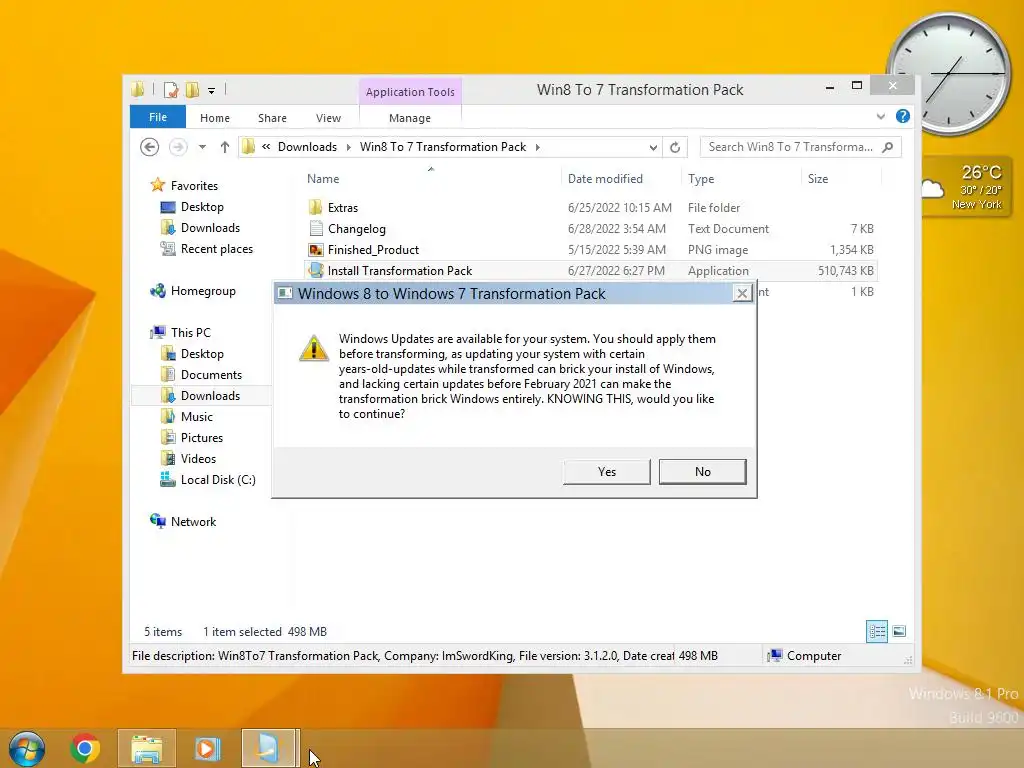Open Downloads under This PC

click(210, 396)
